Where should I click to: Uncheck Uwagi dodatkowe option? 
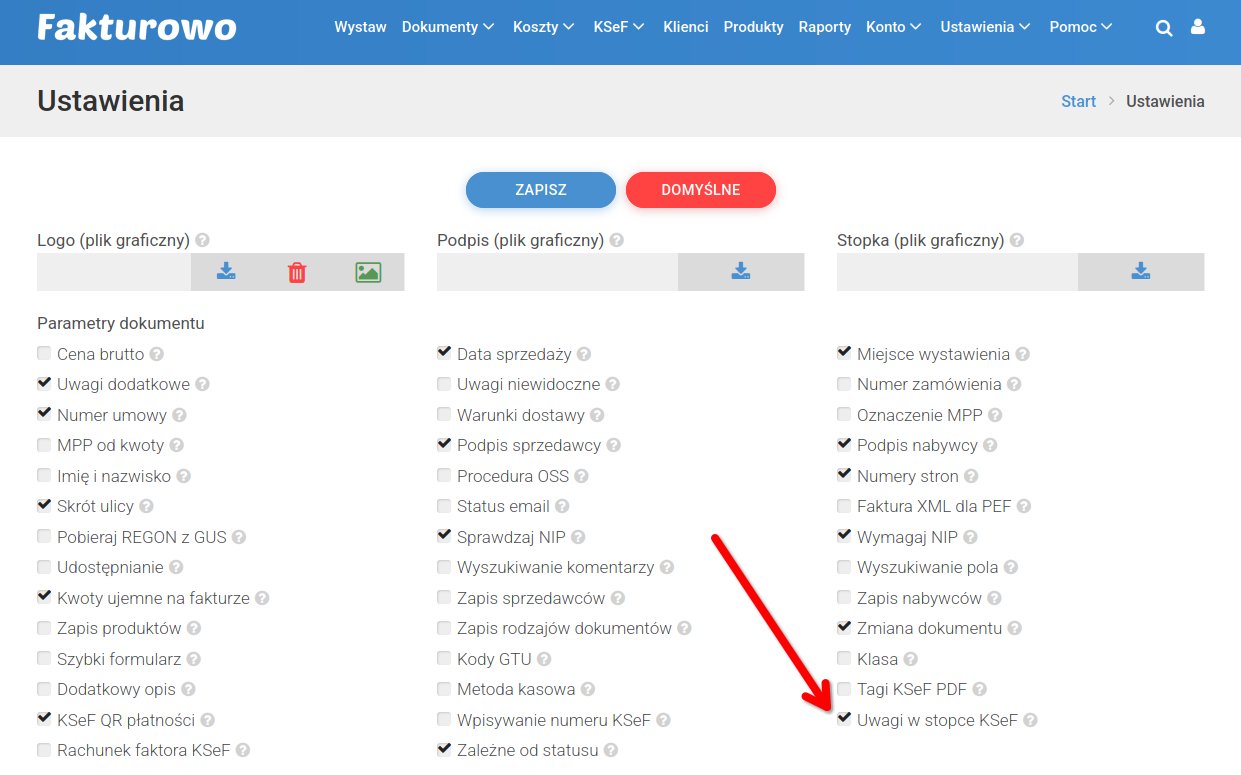[44, 383]
